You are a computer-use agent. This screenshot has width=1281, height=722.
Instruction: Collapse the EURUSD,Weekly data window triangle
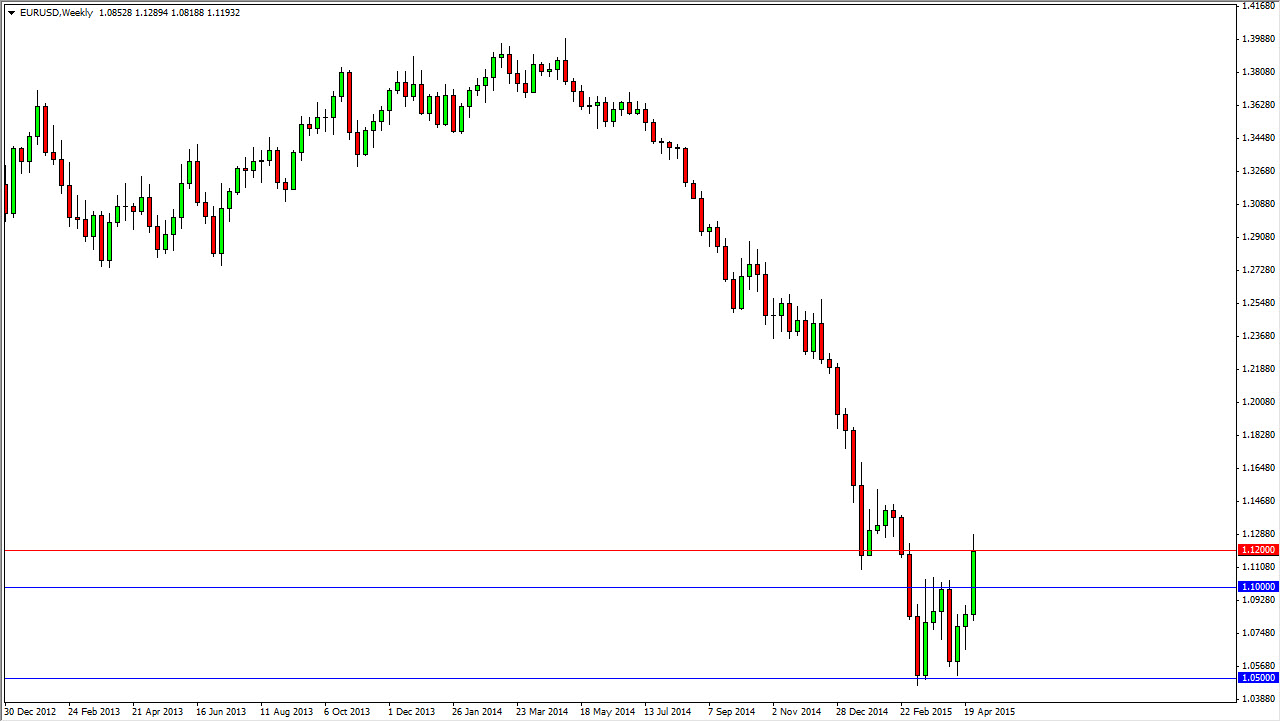pyautogui.click(x=12, y=14)
